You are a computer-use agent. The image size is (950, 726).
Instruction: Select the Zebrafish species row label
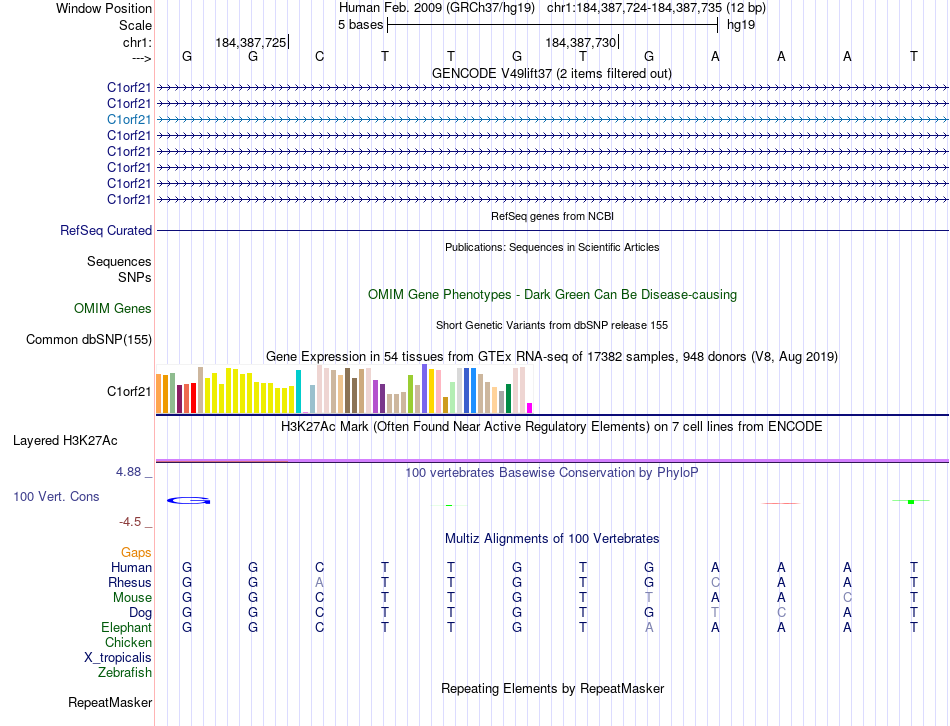pyautogui.click(x=125, y=672)
